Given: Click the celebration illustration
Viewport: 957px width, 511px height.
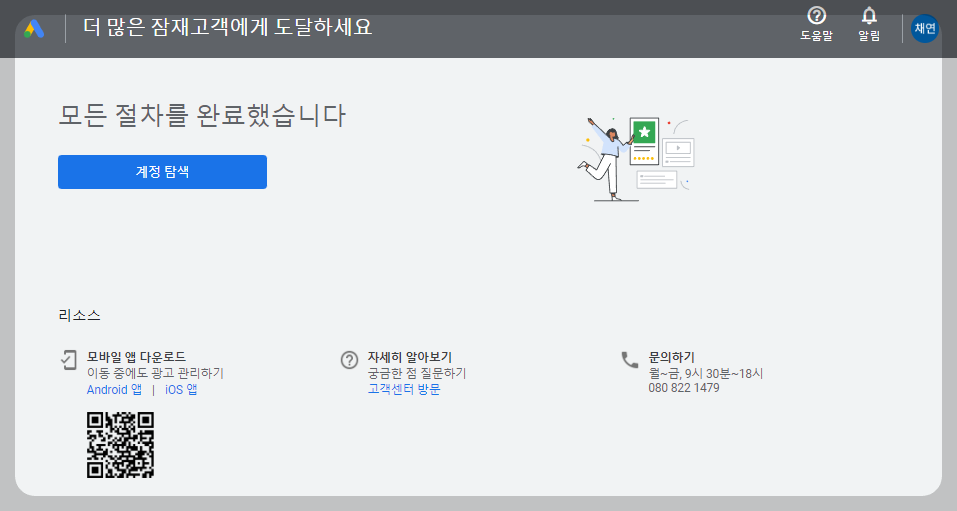Looking at the screenshot, I should click(x=636, y=159).
